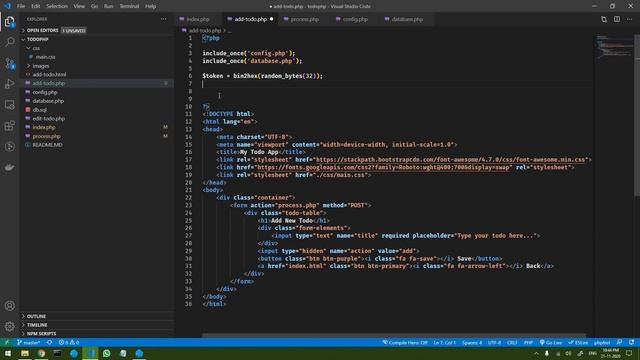Open Chrome from the taskbar
Image resolution: width=640 pixels, height=360 pixels.
coord(41,353)
